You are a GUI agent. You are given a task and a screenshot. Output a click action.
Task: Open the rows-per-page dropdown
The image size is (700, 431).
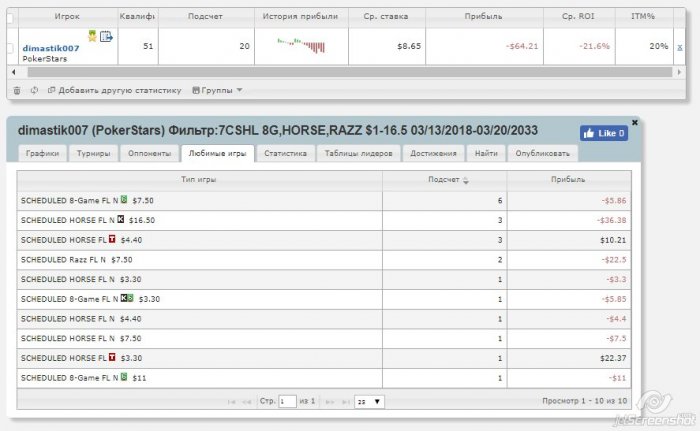(369, 402)
